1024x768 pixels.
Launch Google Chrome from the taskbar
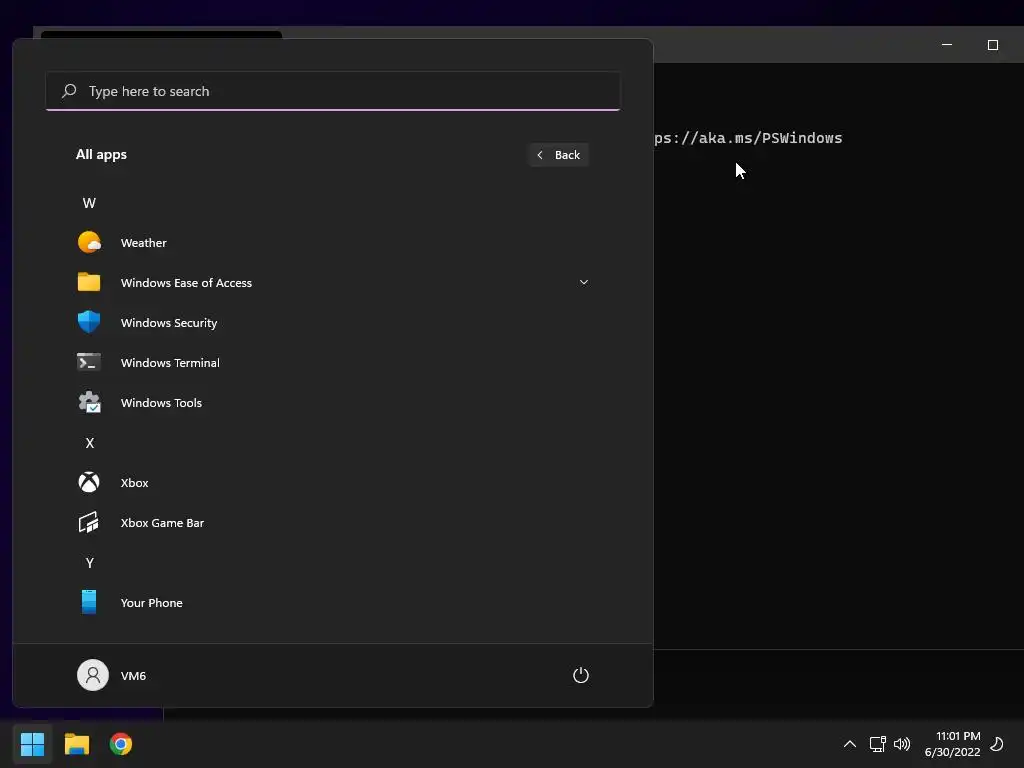121,744
